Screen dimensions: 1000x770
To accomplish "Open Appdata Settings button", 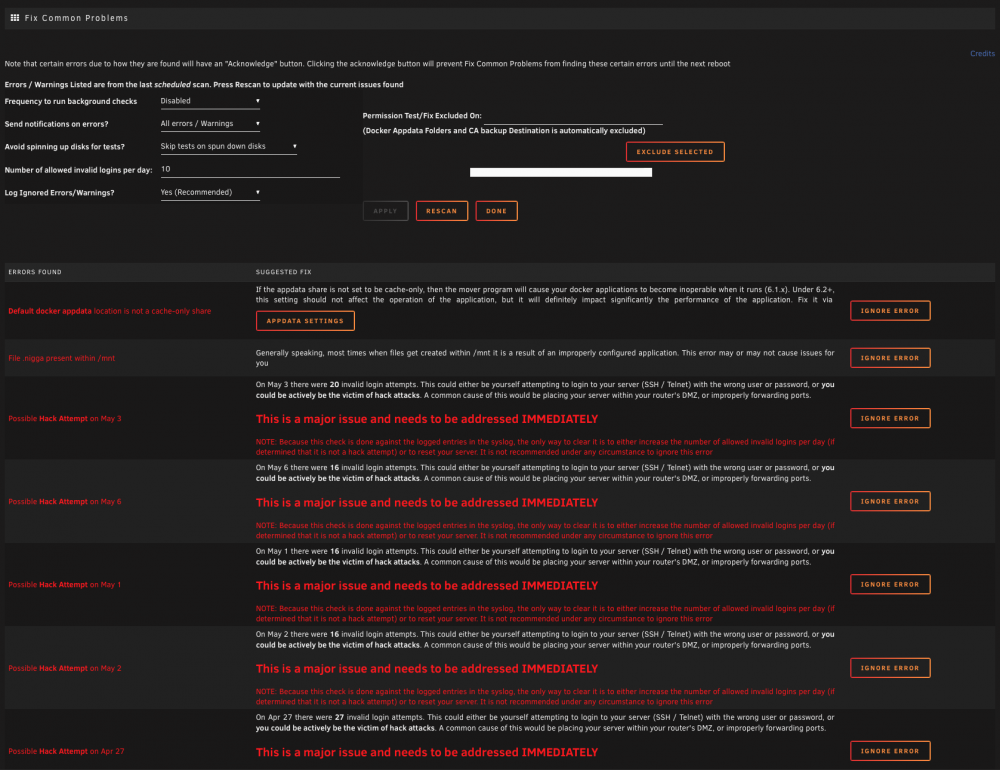I will (305, 321).
